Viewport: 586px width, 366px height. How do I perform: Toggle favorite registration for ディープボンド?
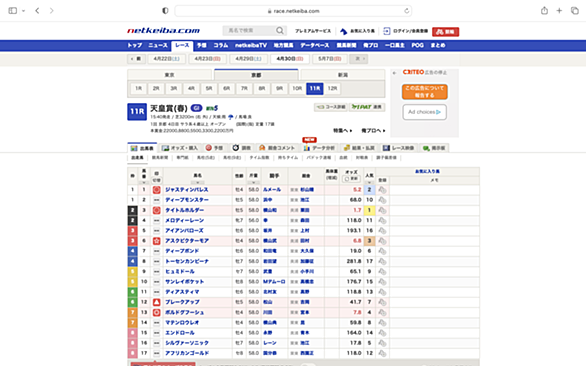pos(382,251)
